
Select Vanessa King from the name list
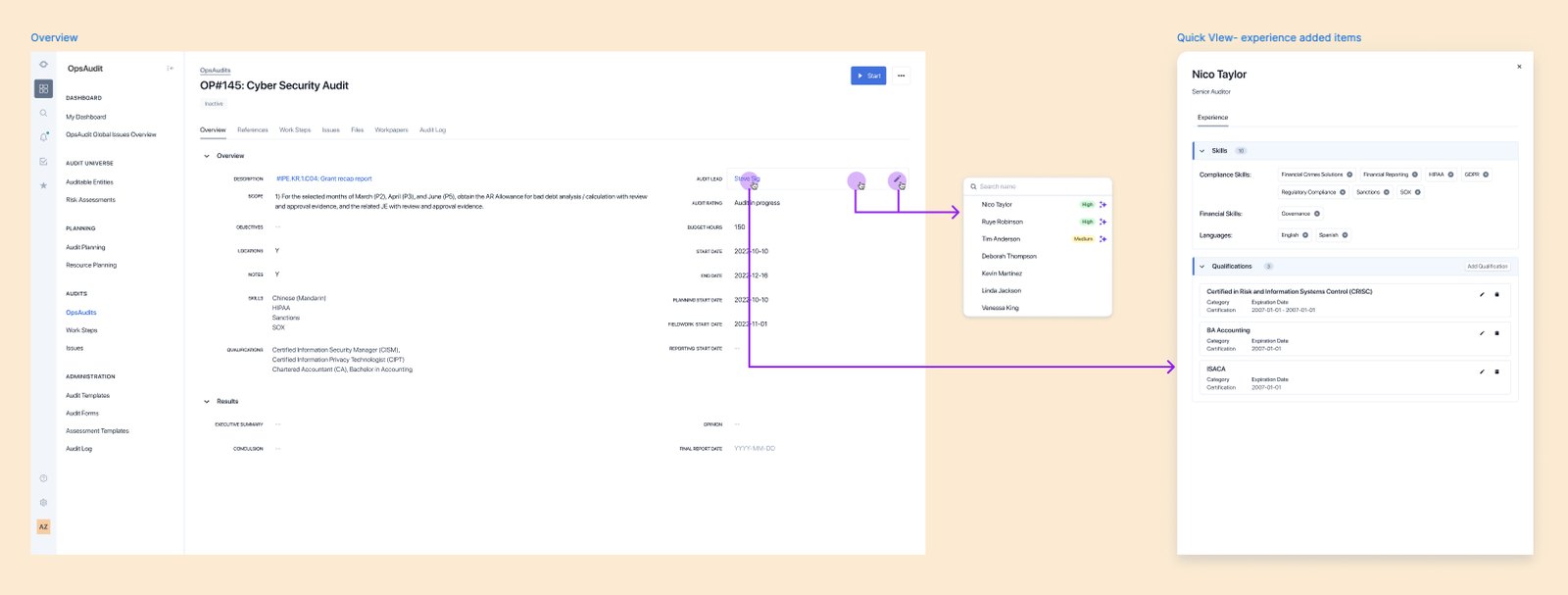[x=1001, y=308]
